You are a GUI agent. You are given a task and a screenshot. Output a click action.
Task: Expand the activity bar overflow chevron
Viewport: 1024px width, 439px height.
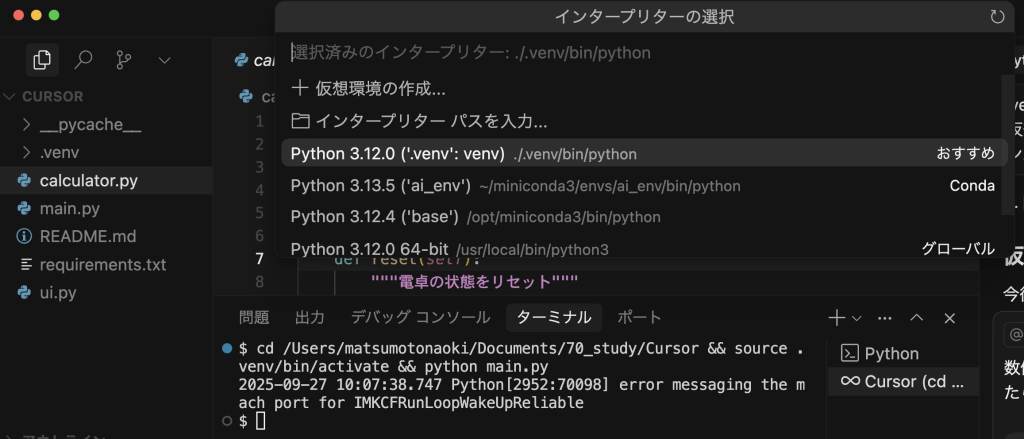[165, 60]
